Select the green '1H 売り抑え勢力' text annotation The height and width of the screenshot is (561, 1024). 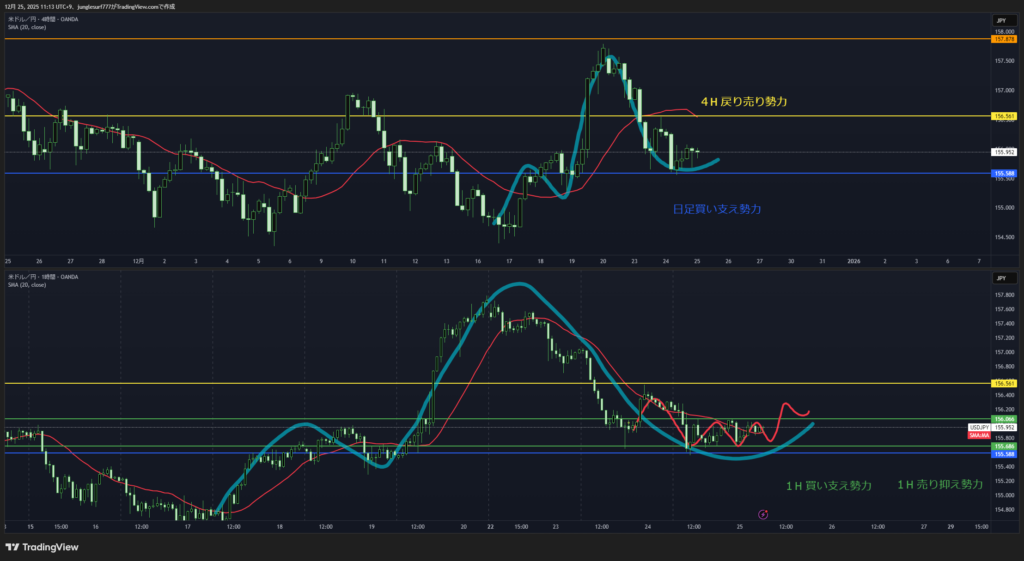coord(939,485)
